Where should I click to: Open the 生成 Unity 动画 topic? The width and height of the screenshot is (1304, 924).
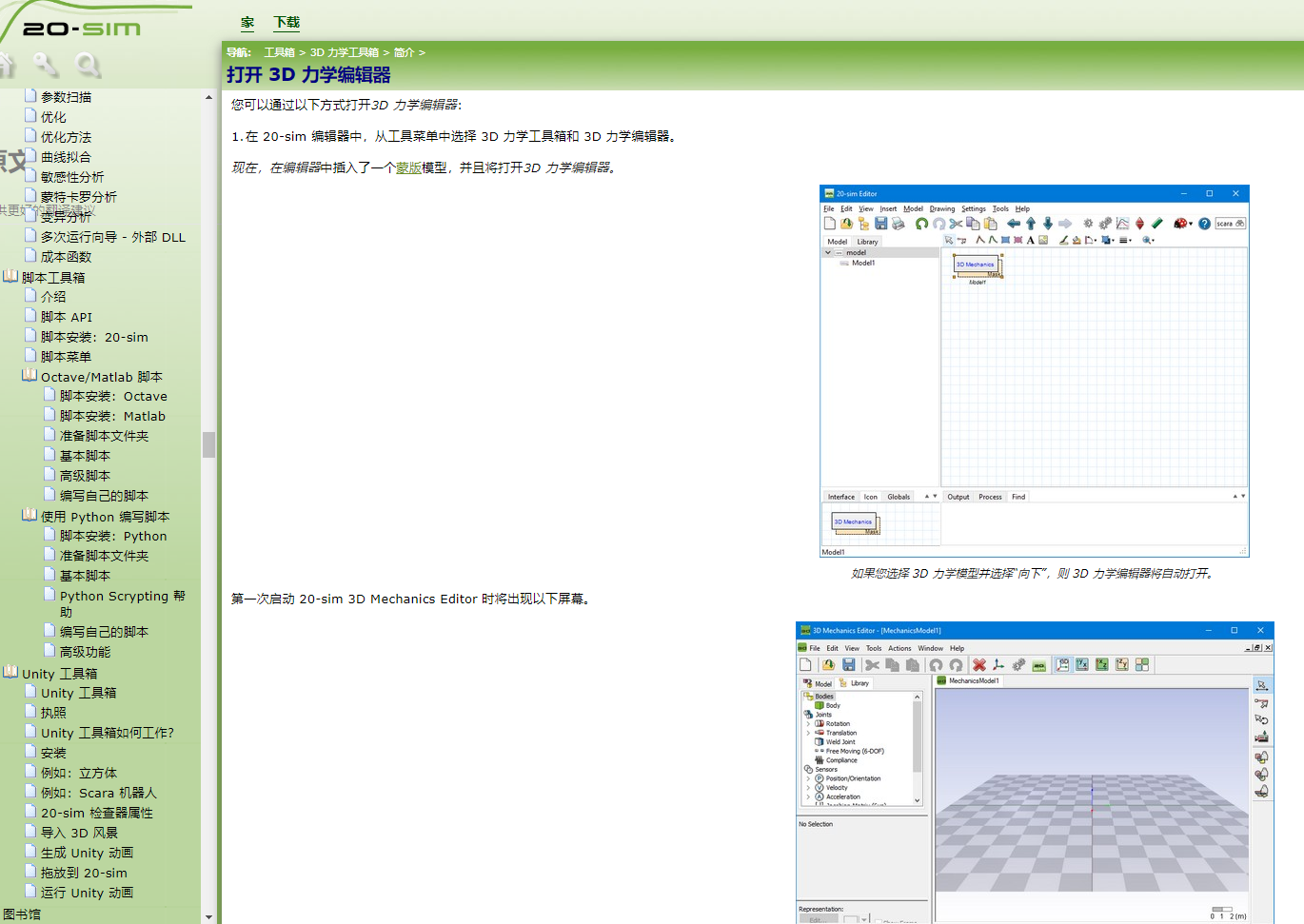[x=87, y=853]
